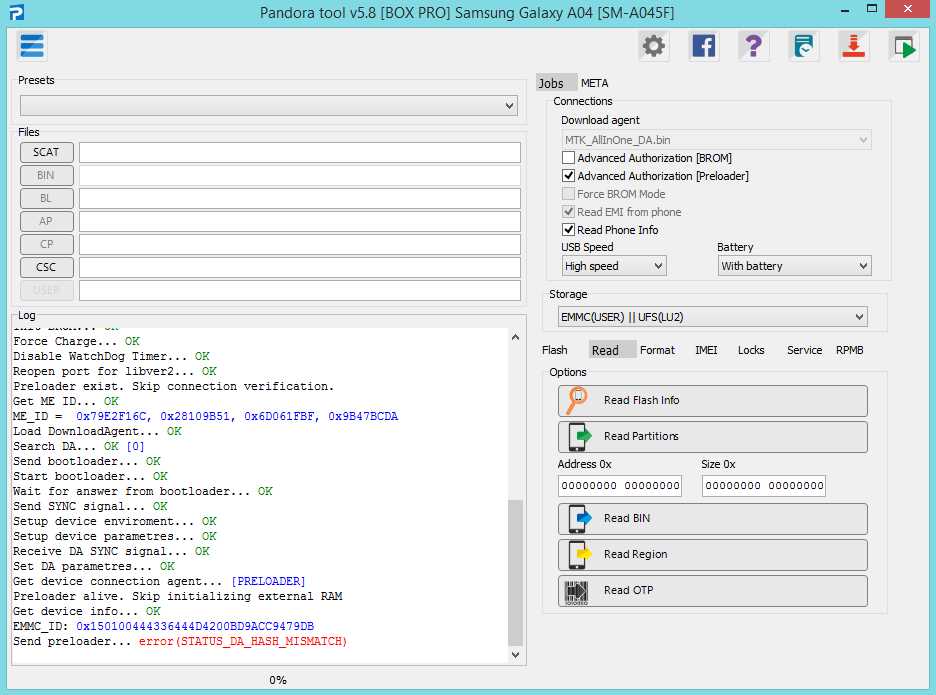Open the Service tab
The width and height of the screenshot is (936, 695).
point(804,350)
